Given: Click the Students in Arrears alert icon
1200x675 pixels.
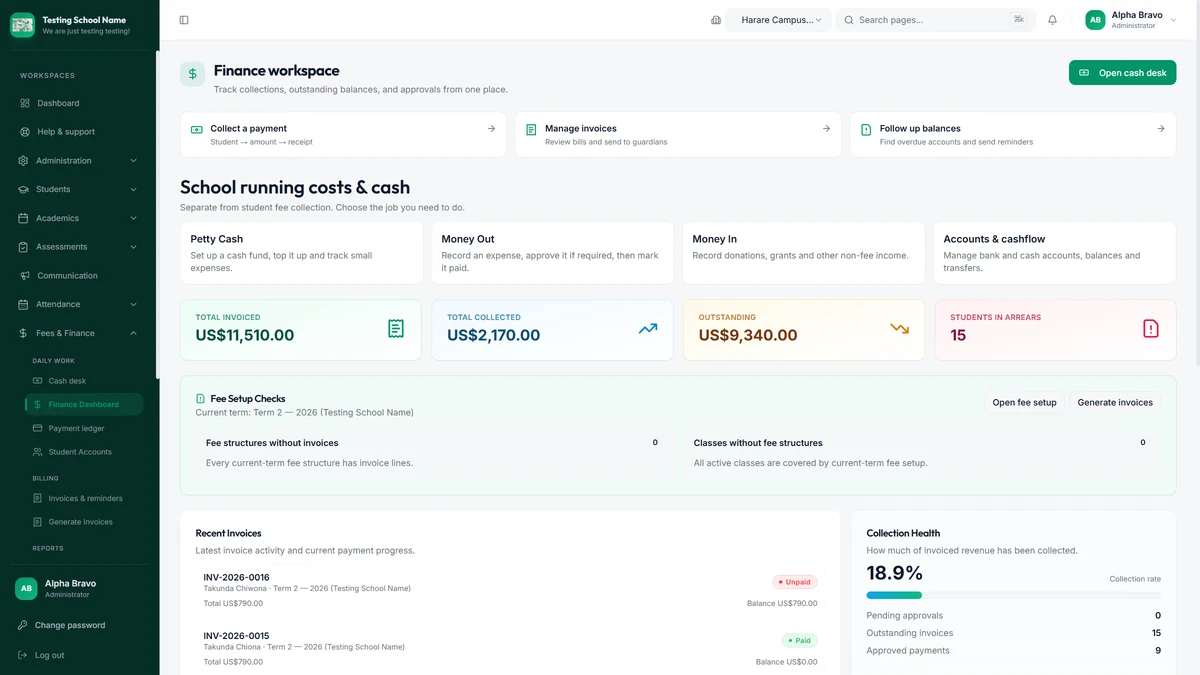Looking at the screenshot, I should click(1151, 328).
